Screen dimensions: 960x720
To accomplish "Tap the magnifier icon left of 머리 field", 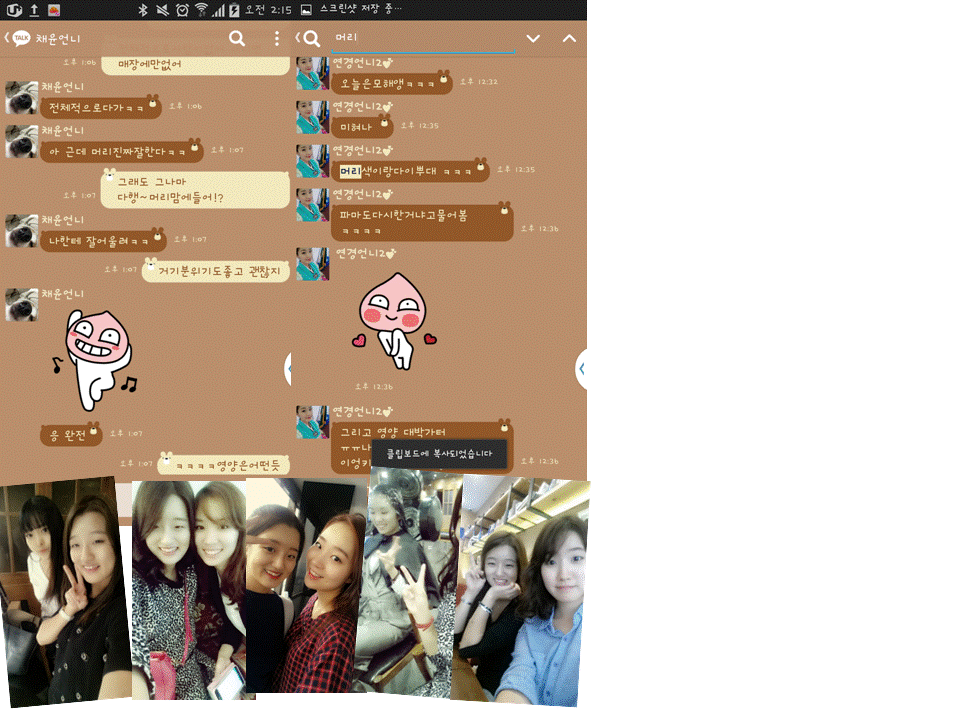I will click(x=311, y=39).
